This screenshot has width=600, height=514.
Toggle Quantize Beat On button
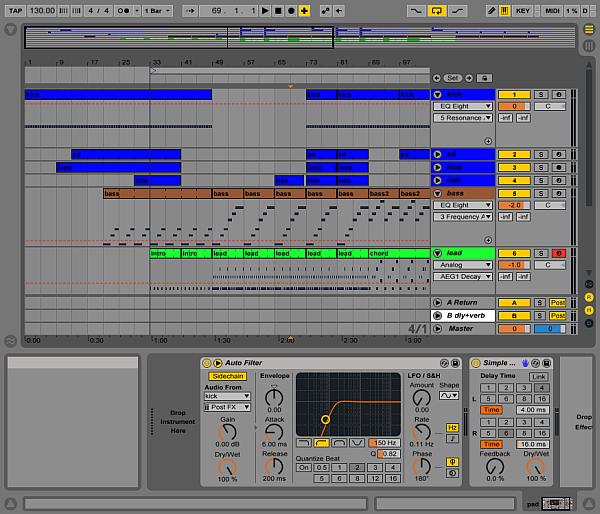[304, 467]
